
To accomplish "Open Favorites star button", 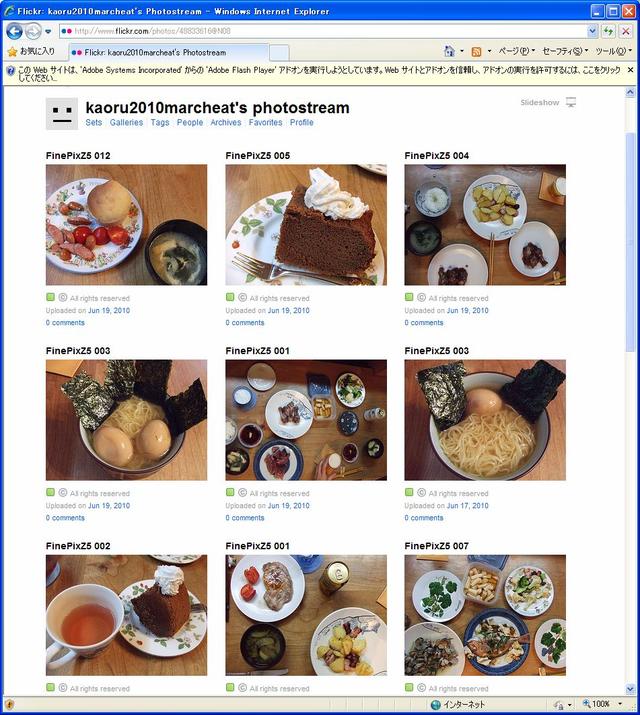I will click(31, 51).
